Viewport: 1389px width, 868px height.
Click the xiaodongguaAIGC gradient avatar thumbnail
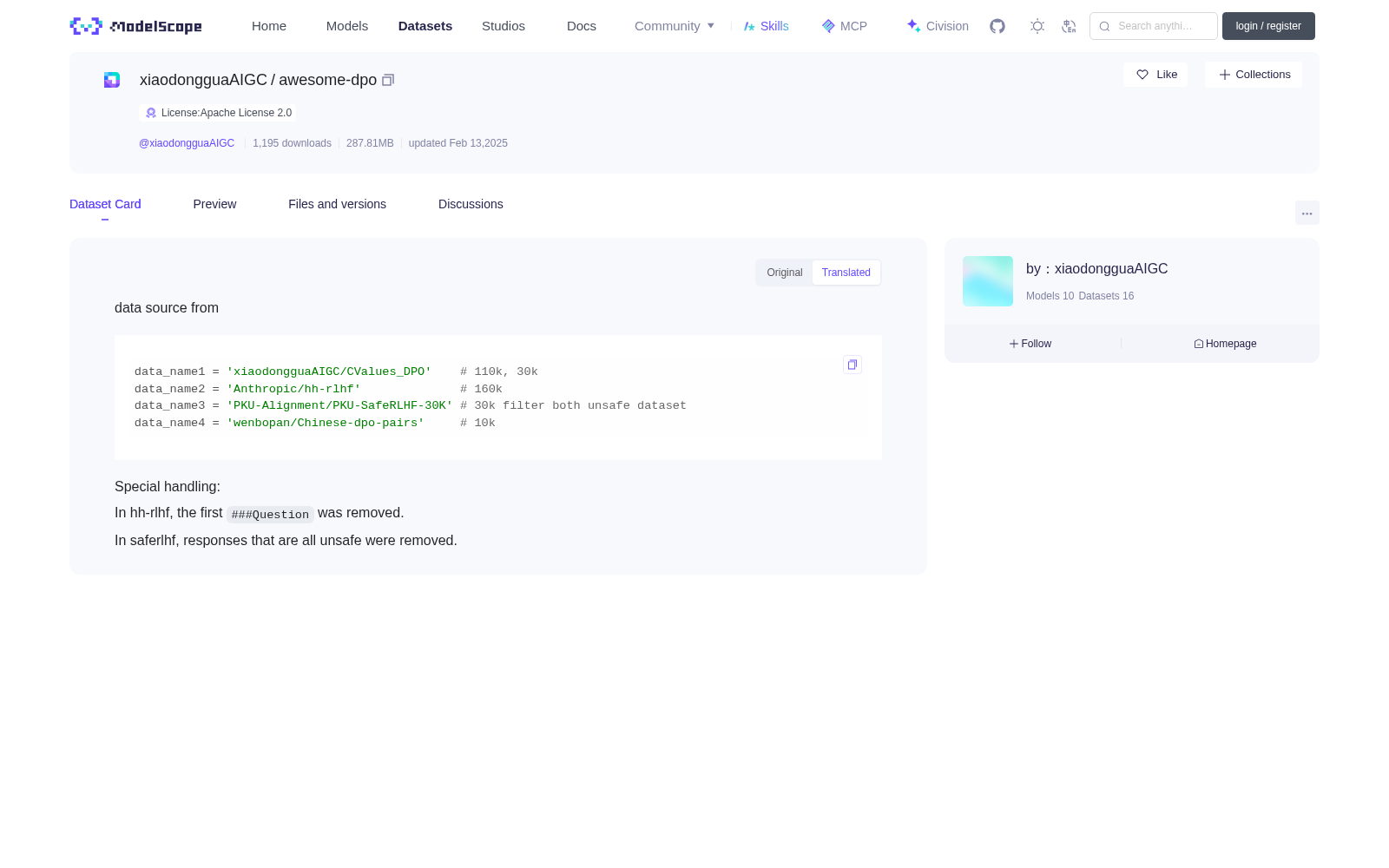tap(988, 281)
